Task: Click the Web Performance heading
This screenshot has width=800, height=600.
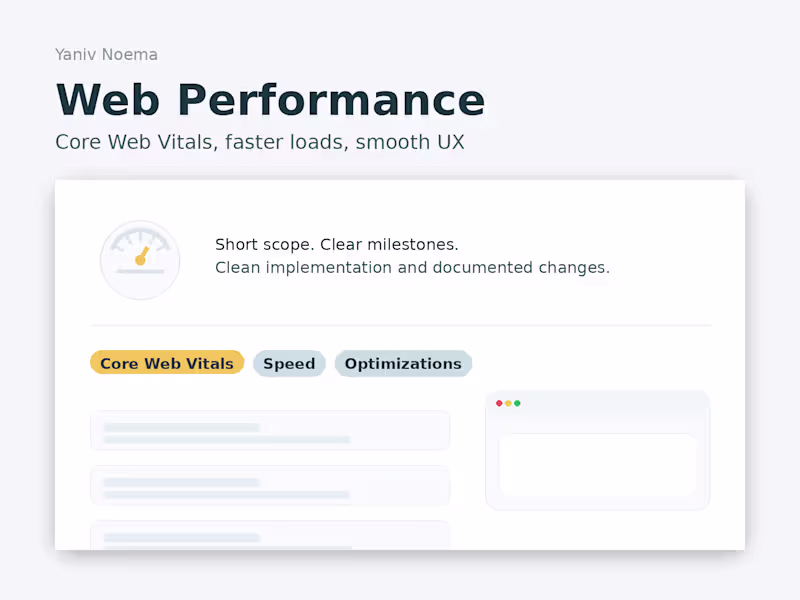Action: tap(270, 99)
